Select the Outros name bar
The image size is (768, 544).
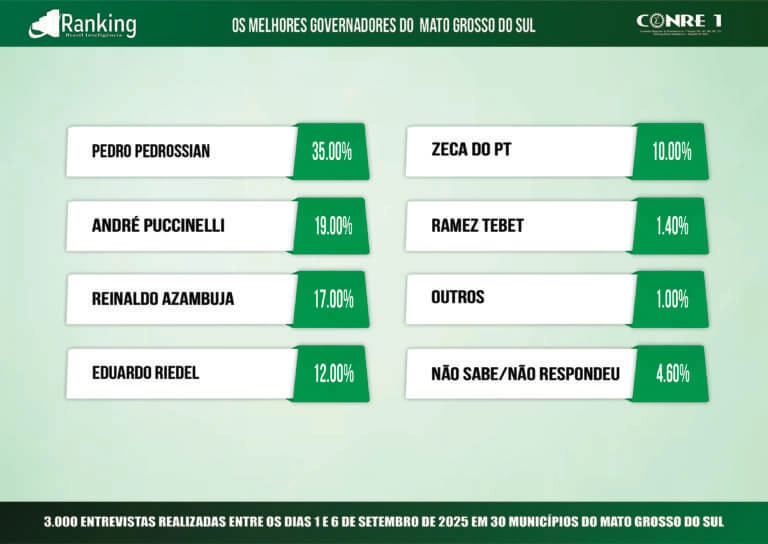520,298
